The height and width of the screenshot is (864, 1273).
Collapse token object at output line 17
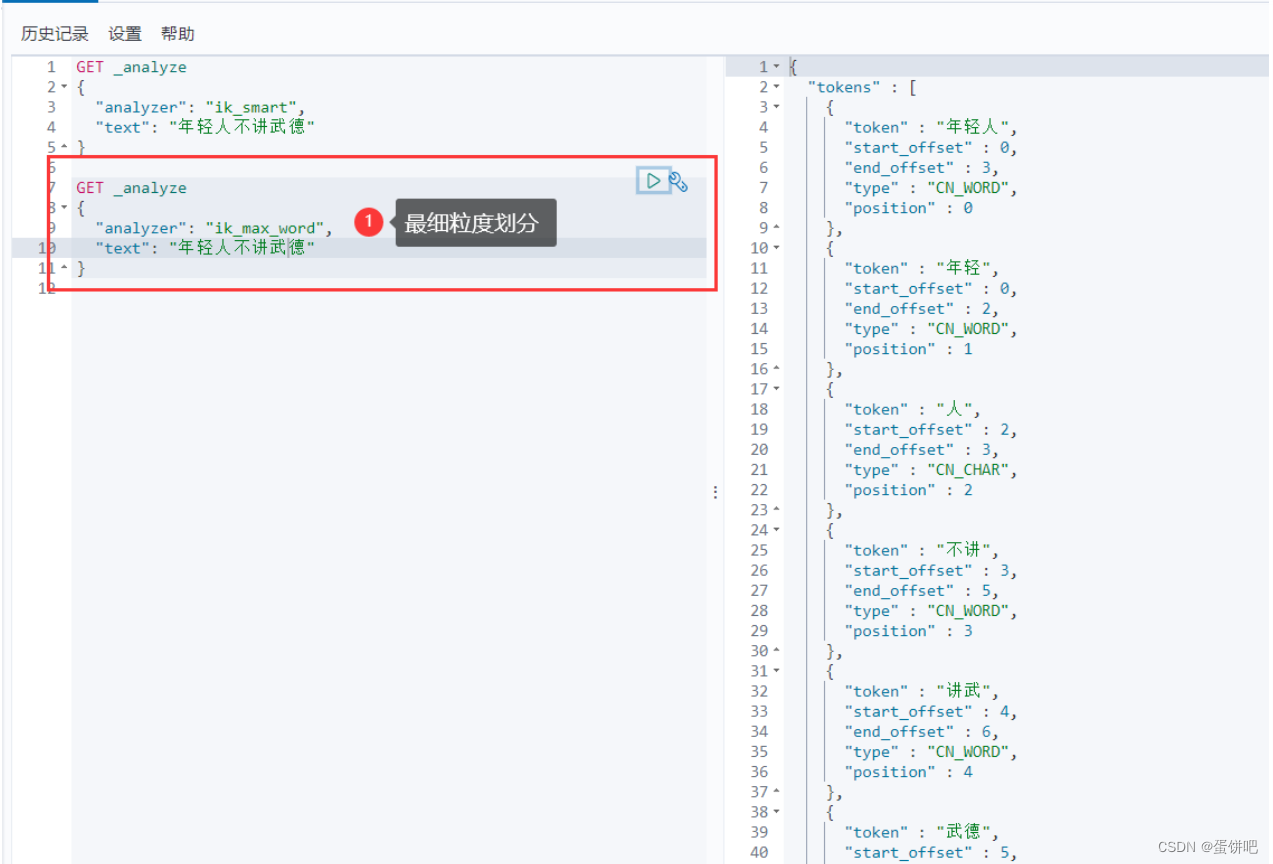coord(776,389)
